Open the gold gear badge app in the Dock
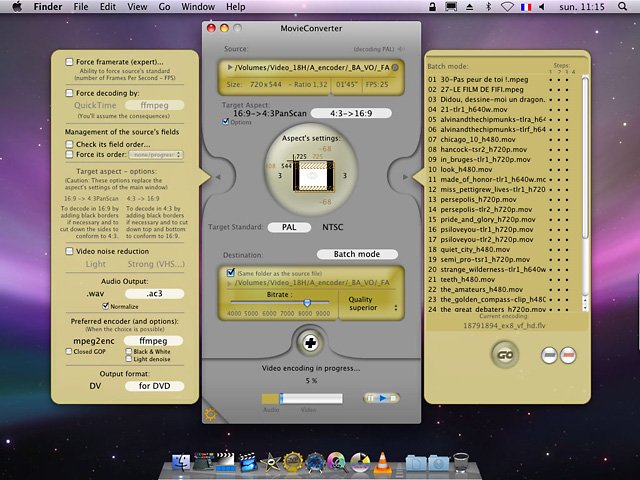Image resolution: width=640 pixels, height=480 pixels. pyautogui.click(x=293, y=462)
